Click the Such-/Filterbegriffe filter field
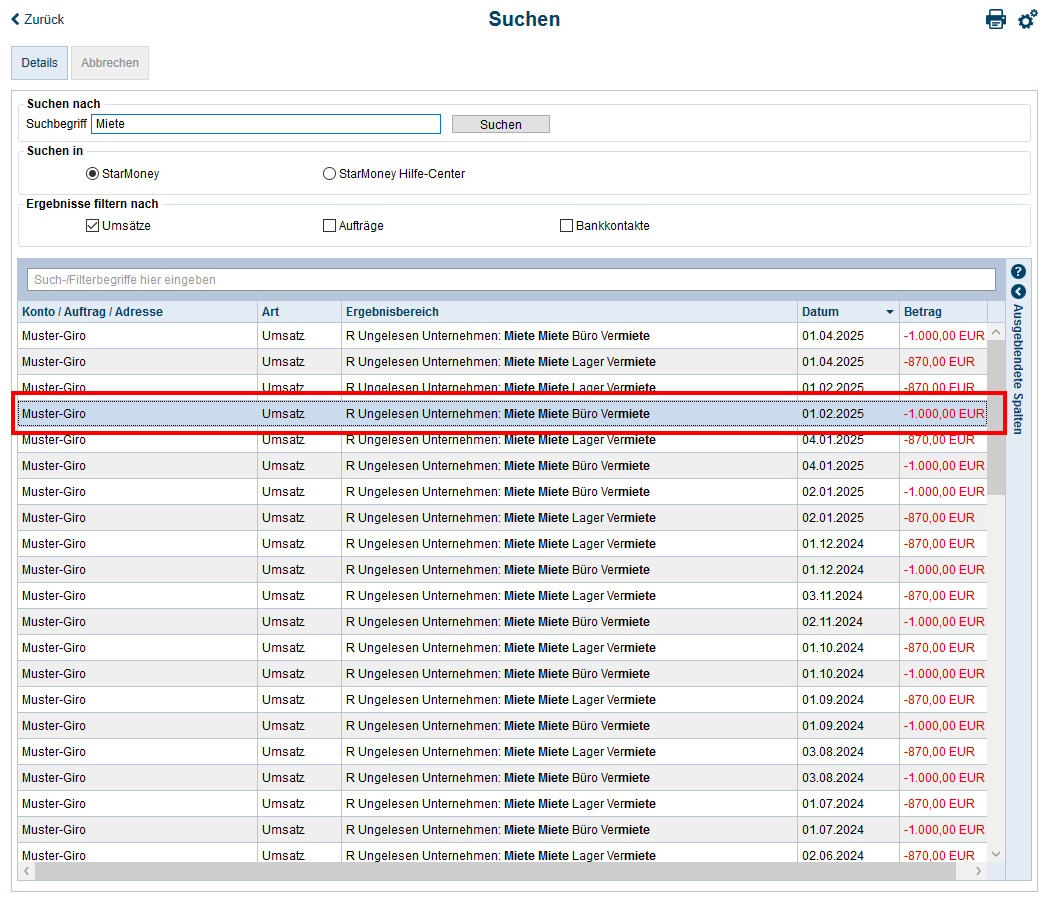The image size is (1046, 897). (511, 279)
